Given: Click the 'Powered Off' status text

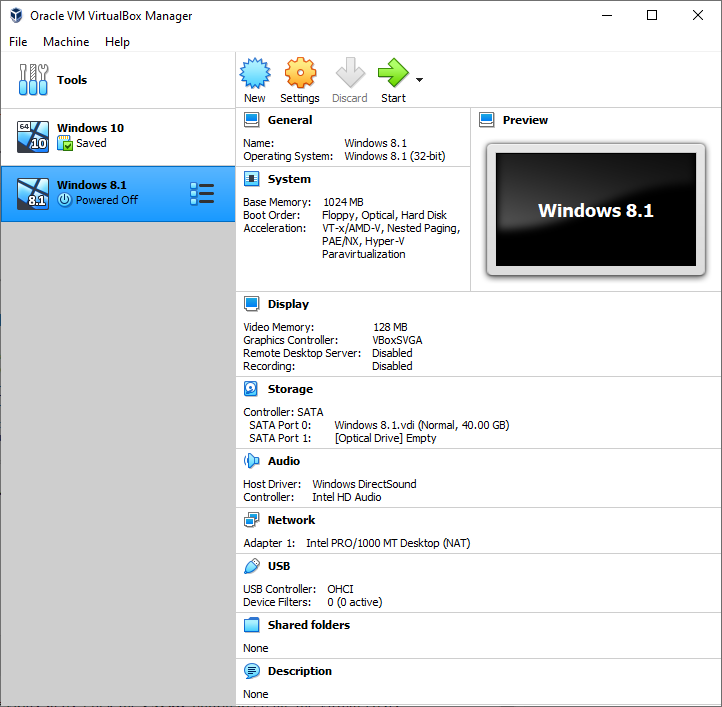Looking at the screenshot, I should point(107,200).
